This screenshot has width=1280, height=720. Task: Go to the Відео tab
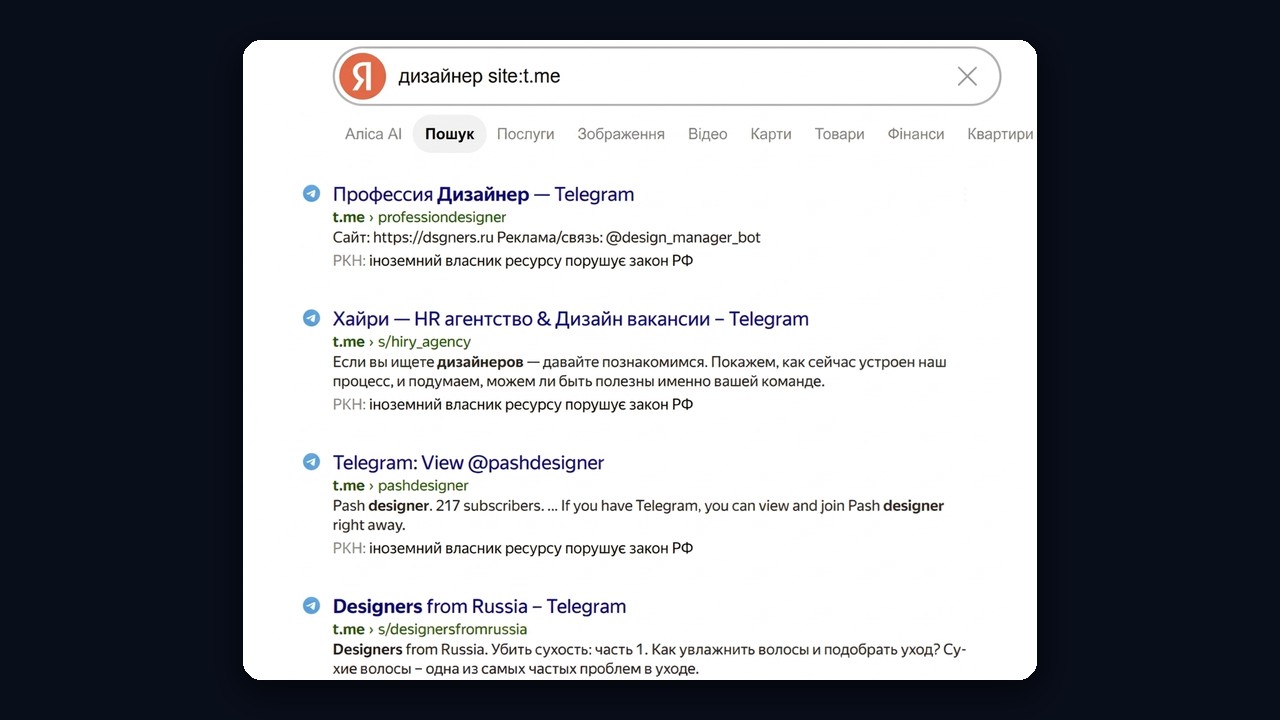[708, 134]
